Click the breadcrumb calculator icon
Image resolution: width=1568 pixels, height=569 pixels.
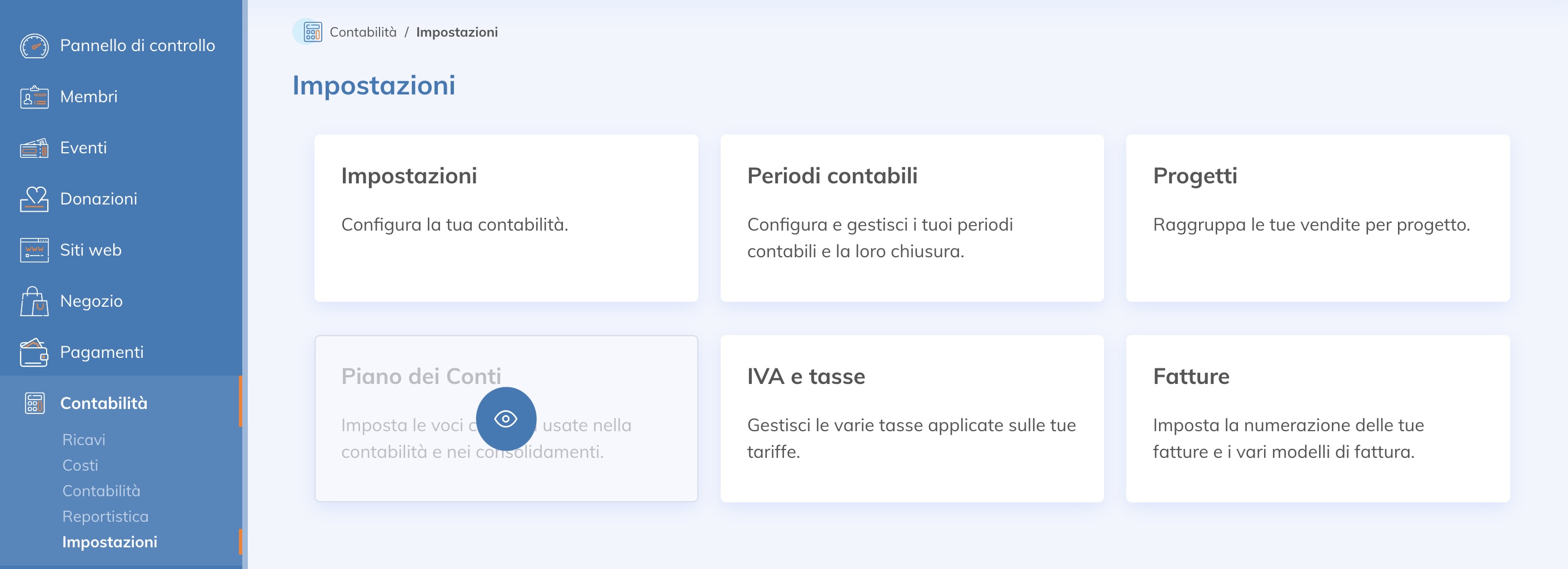click(x=312, y=32)
